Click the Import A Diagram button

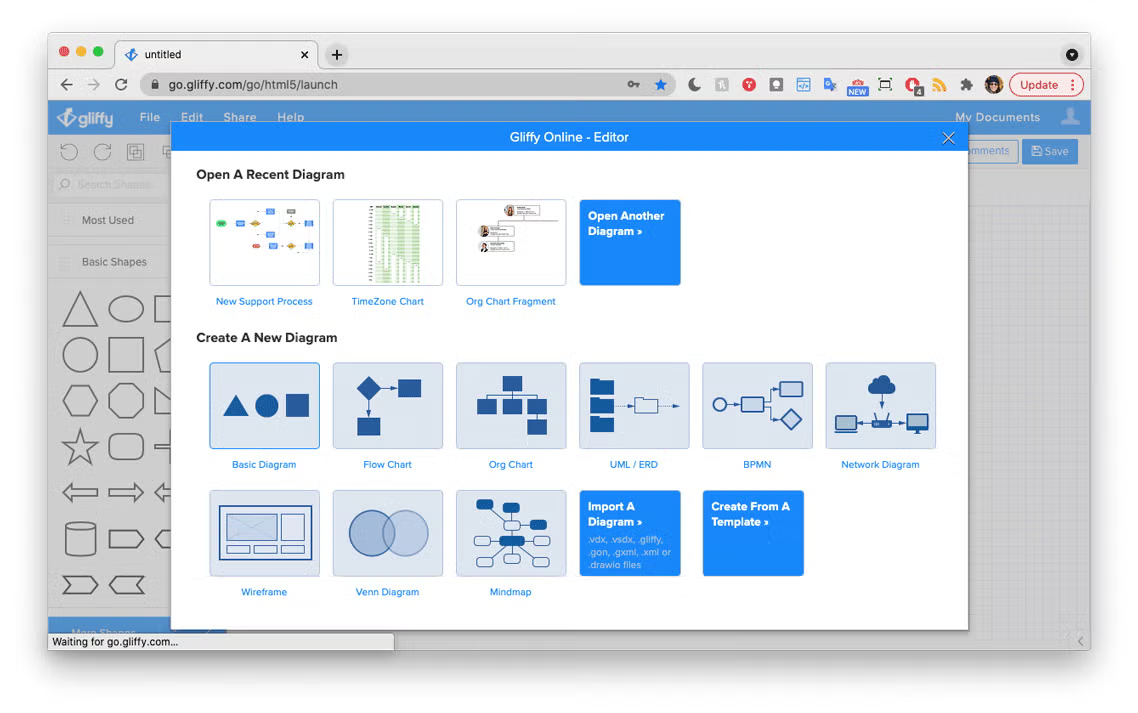630,533
